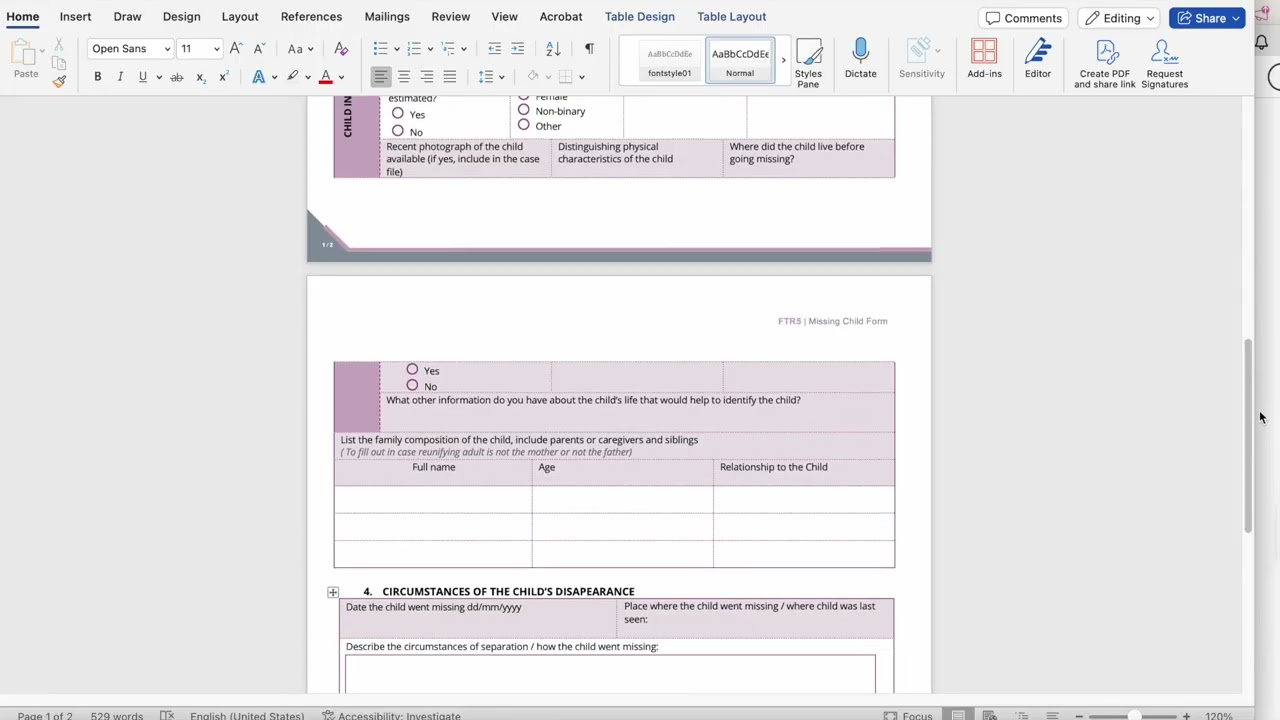Enable Focus mode in the status bar
The image size is (1280, 720).
click(908, 715)
